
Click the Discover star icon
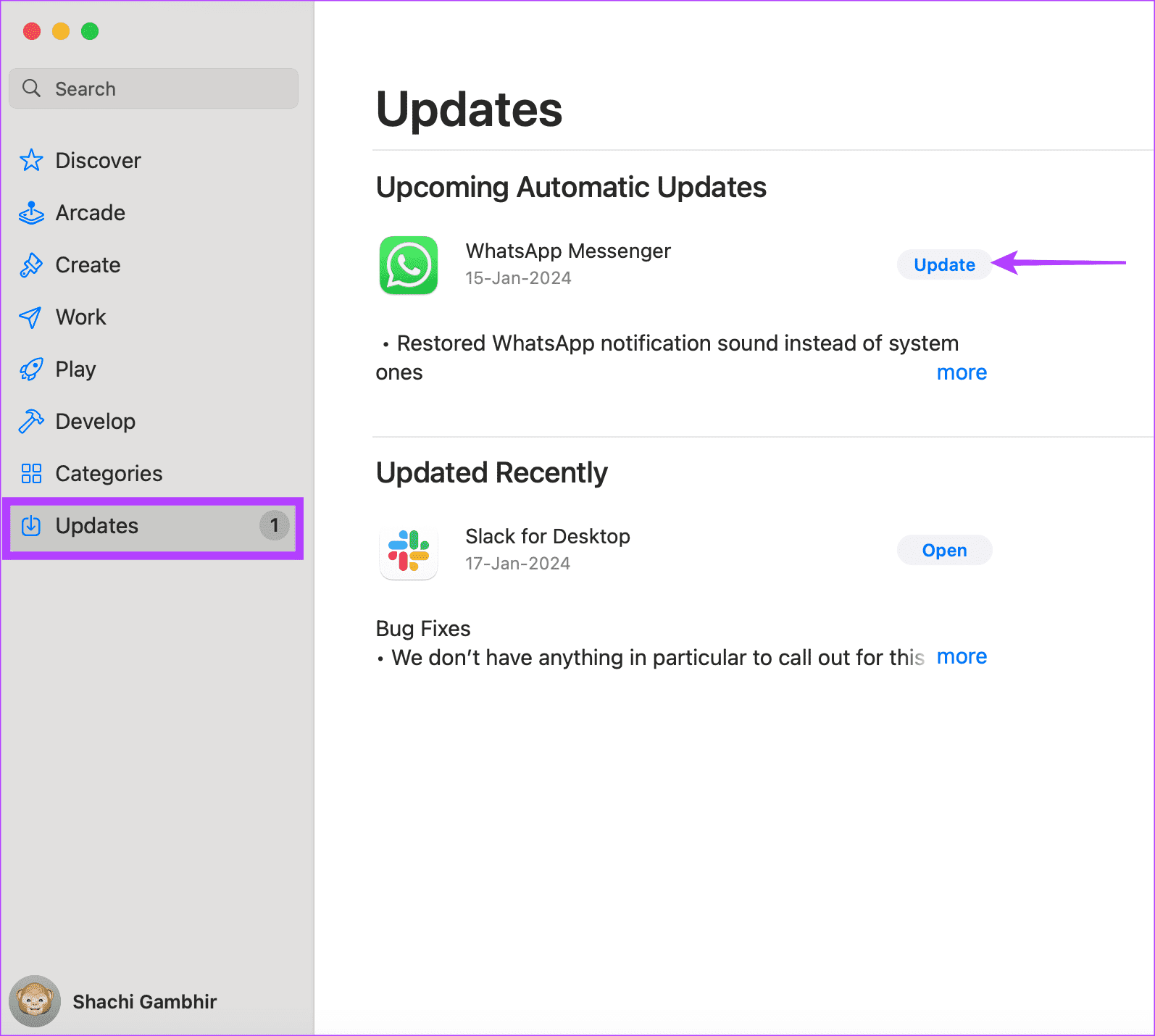(x=31, y=160)
